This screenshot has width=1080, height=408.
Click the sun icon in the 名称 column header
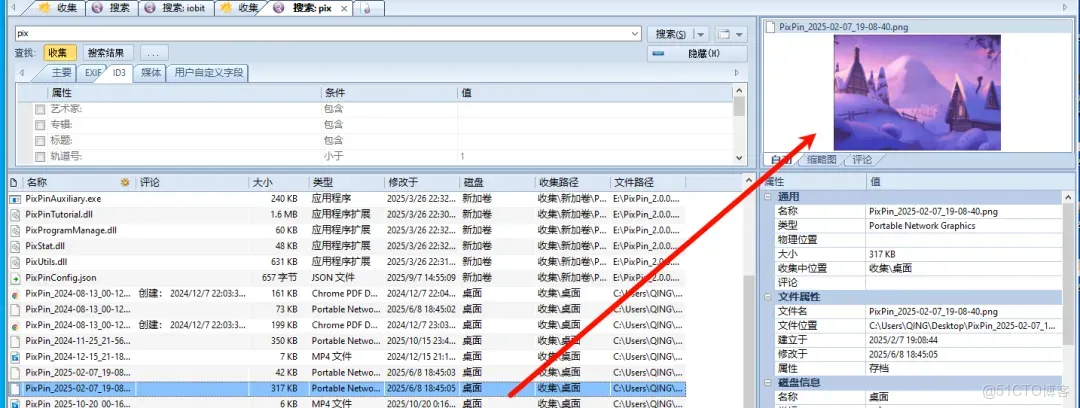coord(125,183)
